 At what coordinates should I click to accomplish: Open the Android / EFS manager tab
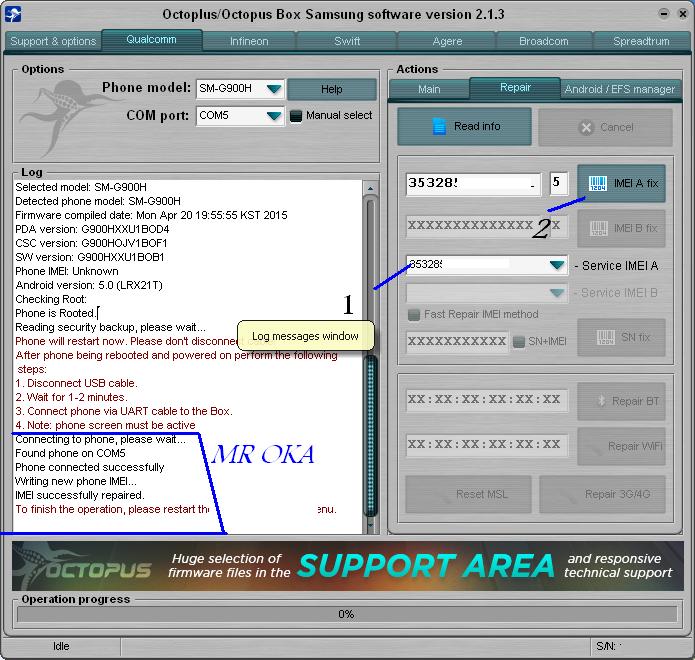[x=620, y=89]
